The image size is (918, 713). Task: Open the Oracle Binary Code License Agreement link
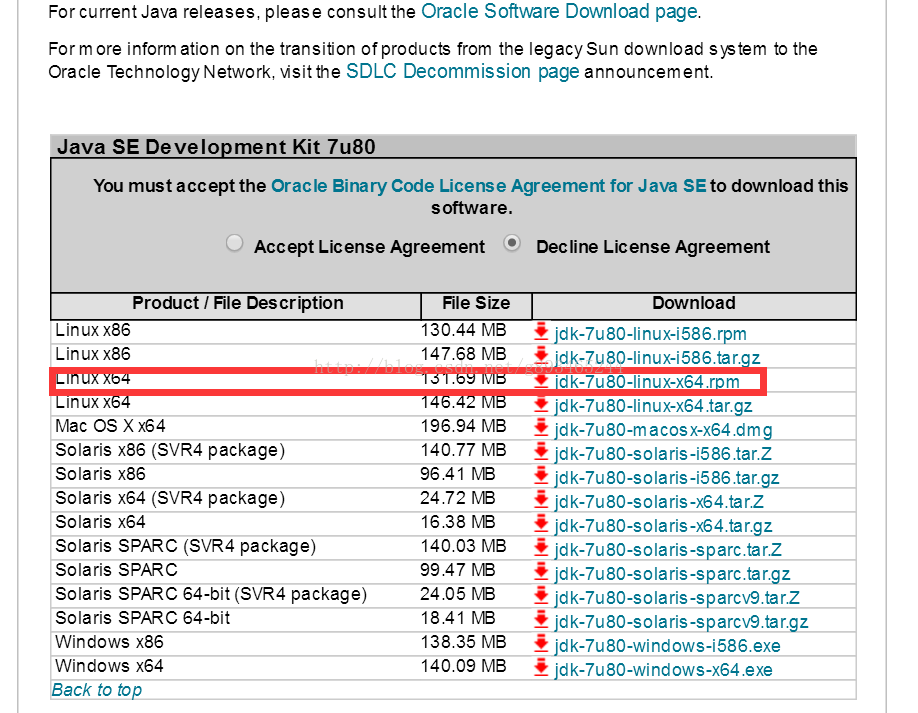(488, 186)
